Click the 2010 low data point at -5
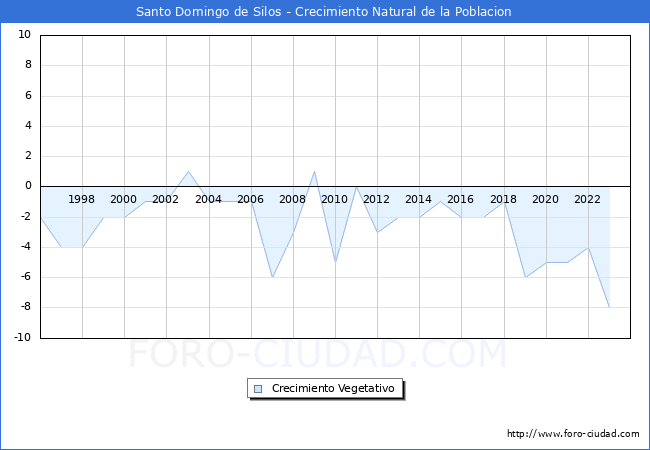Image resolution: width=650 pixels, height=450 pixels. 335,262
